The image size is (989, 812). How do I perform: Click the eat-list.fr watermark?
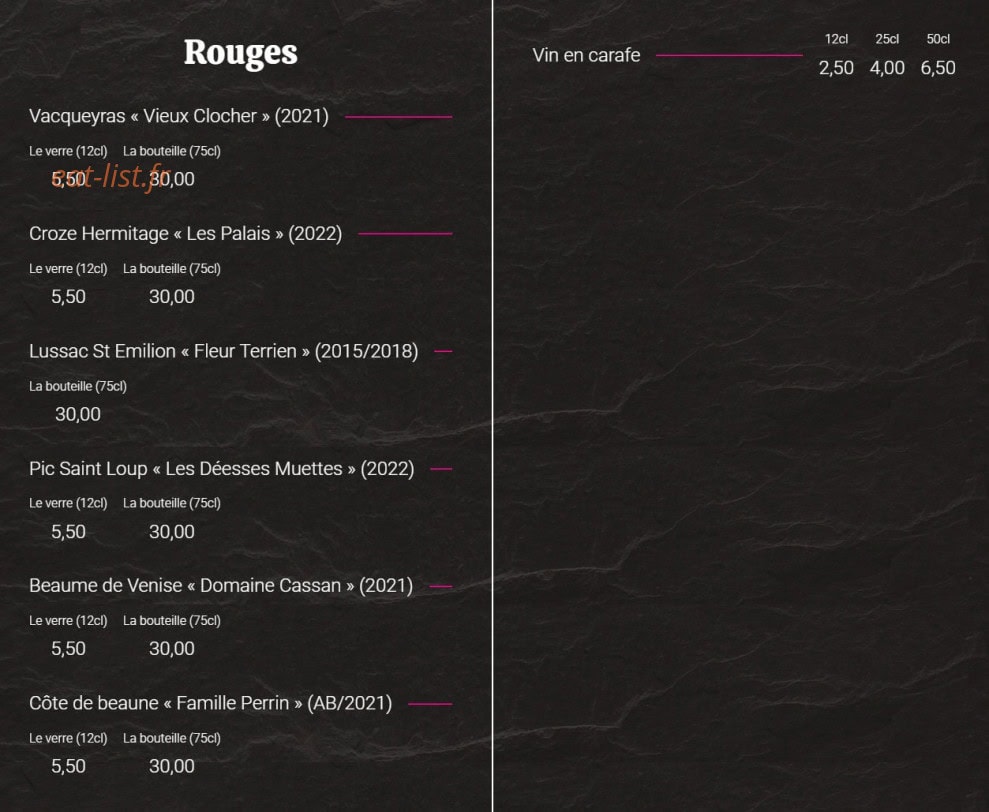pos(111,177)
